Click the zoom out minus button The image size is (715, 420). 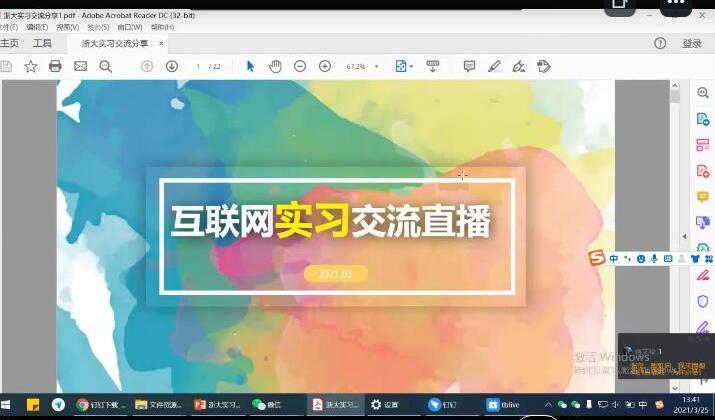click(x=300, y=66)
